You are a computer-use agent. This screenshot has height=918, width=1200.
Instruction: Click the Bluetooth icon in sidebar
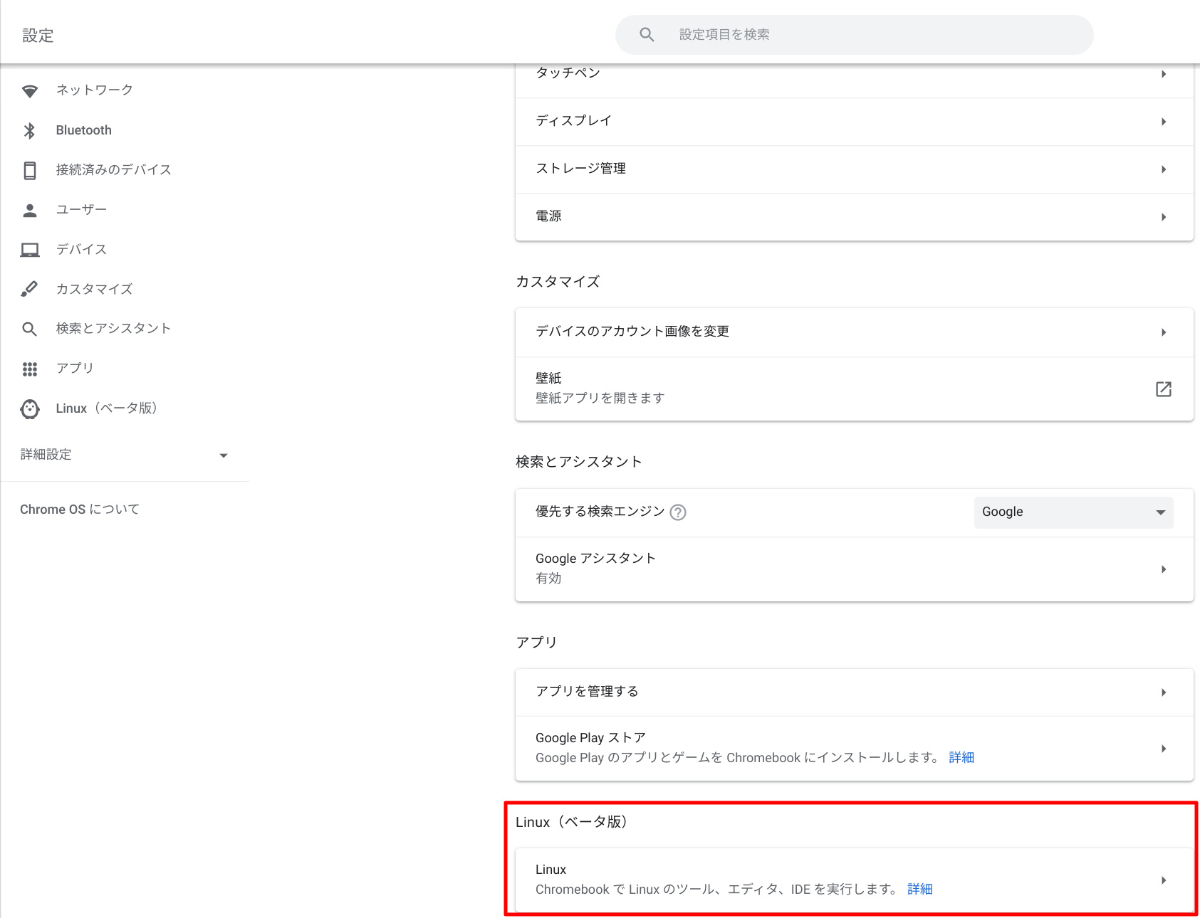(x=30, y=130)
